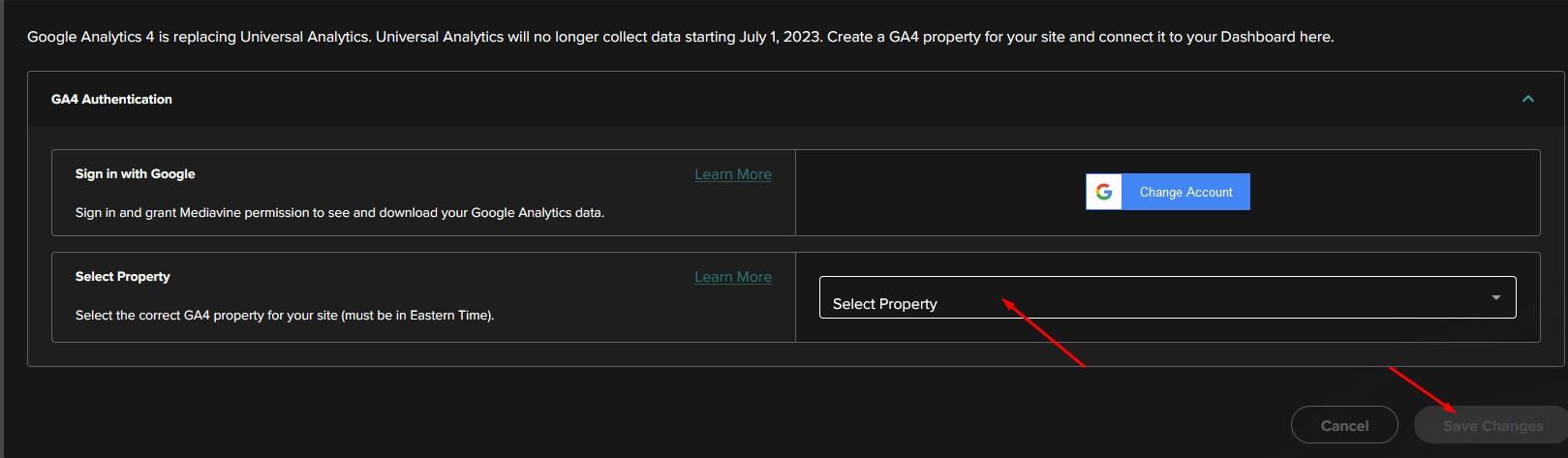Open Learn More for Sign in with Google
This screenshot has height=458, width=1568.
point(732,174)
